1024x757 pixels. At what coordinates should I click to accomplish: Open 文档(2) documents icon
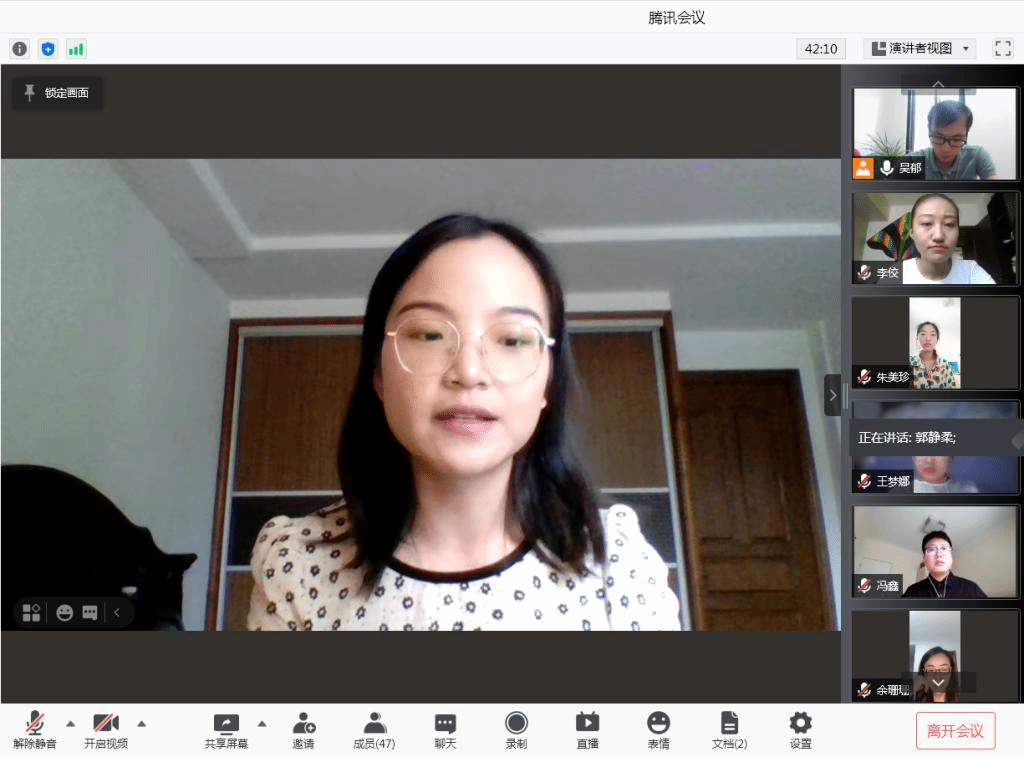pyautogui.click(x=729, y=729)
